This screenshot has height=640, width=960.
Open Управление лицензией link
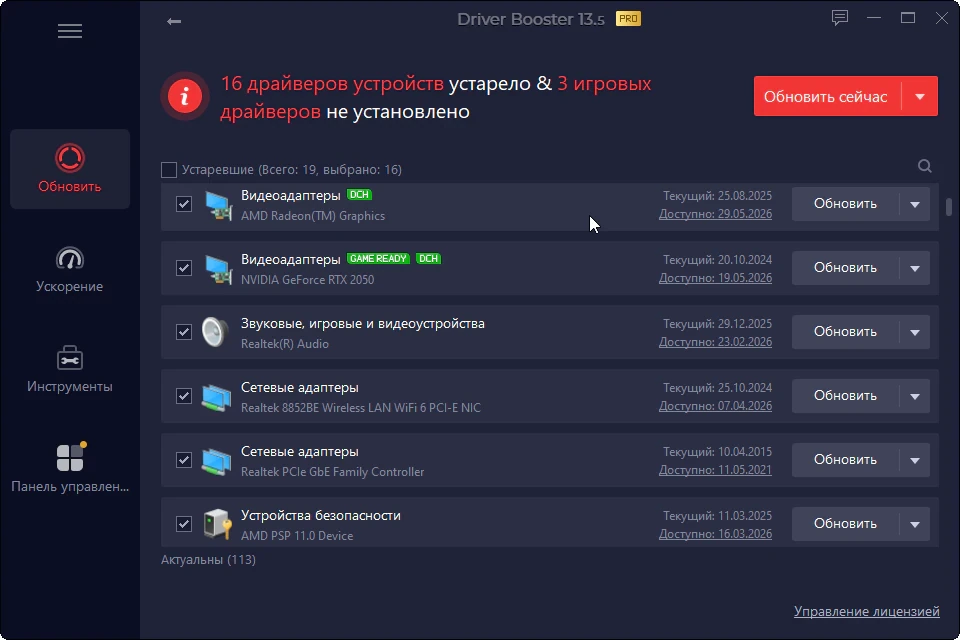coord(866,611)
